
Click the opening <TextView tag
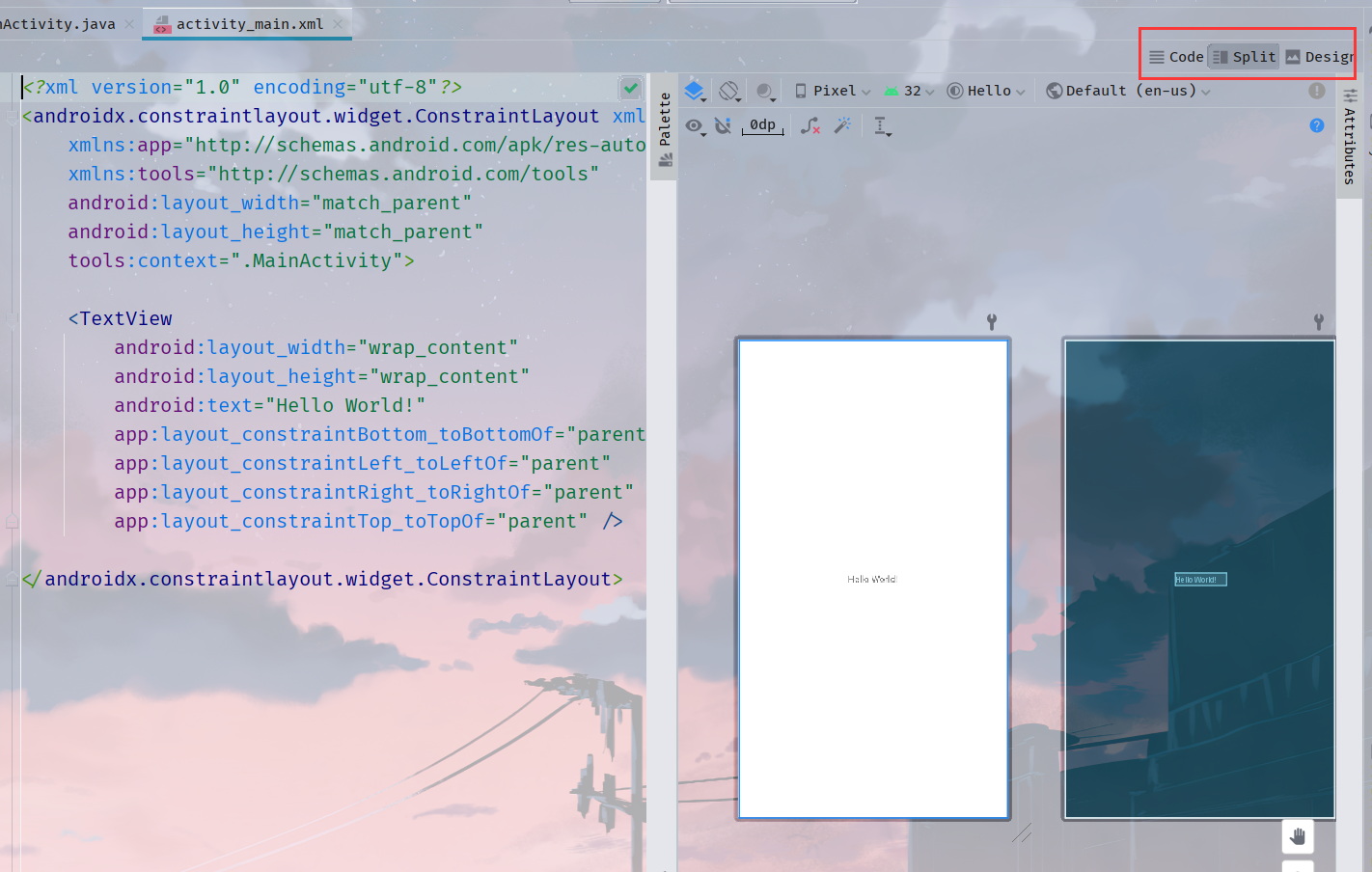(x=120, y=318)
